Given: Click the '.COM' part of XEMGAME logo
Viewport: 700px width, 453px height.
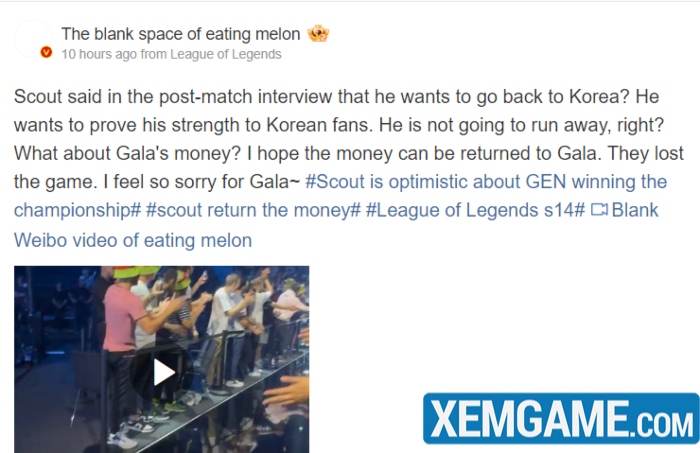Looking at the screenshot, I should point(664,425).
